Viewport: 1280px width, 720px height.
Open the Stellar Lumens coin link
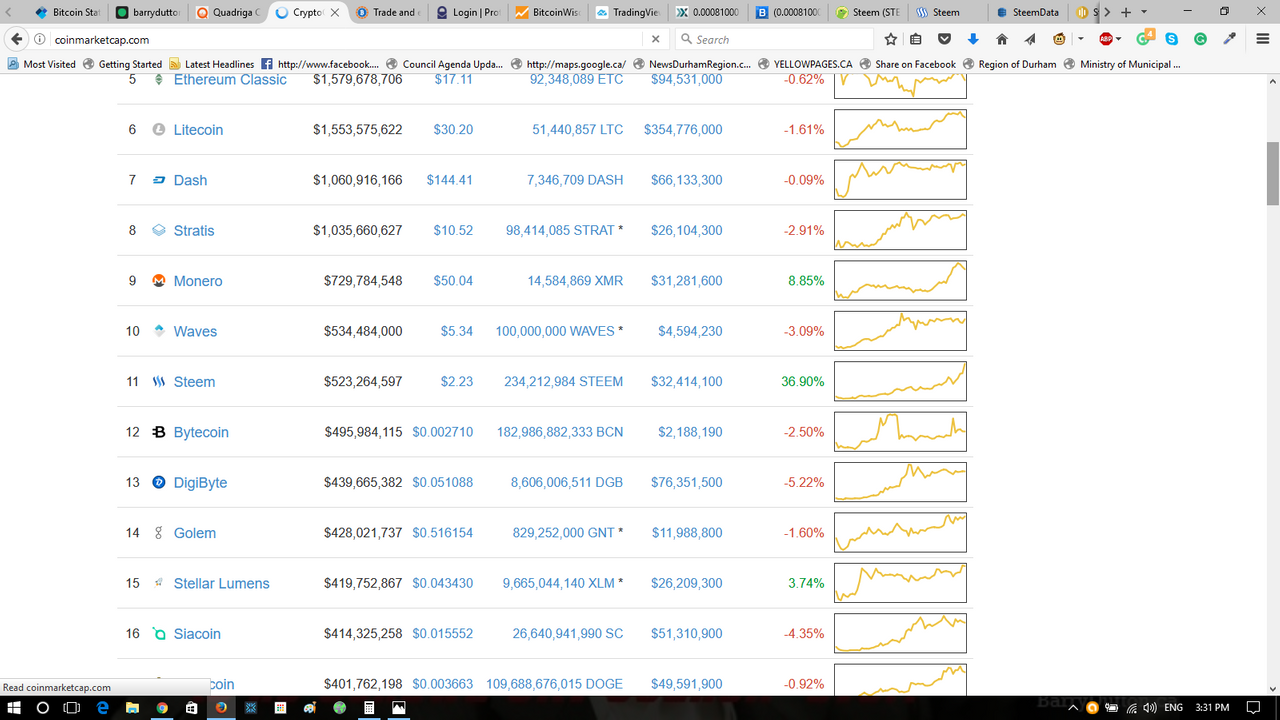coord(222,583)
